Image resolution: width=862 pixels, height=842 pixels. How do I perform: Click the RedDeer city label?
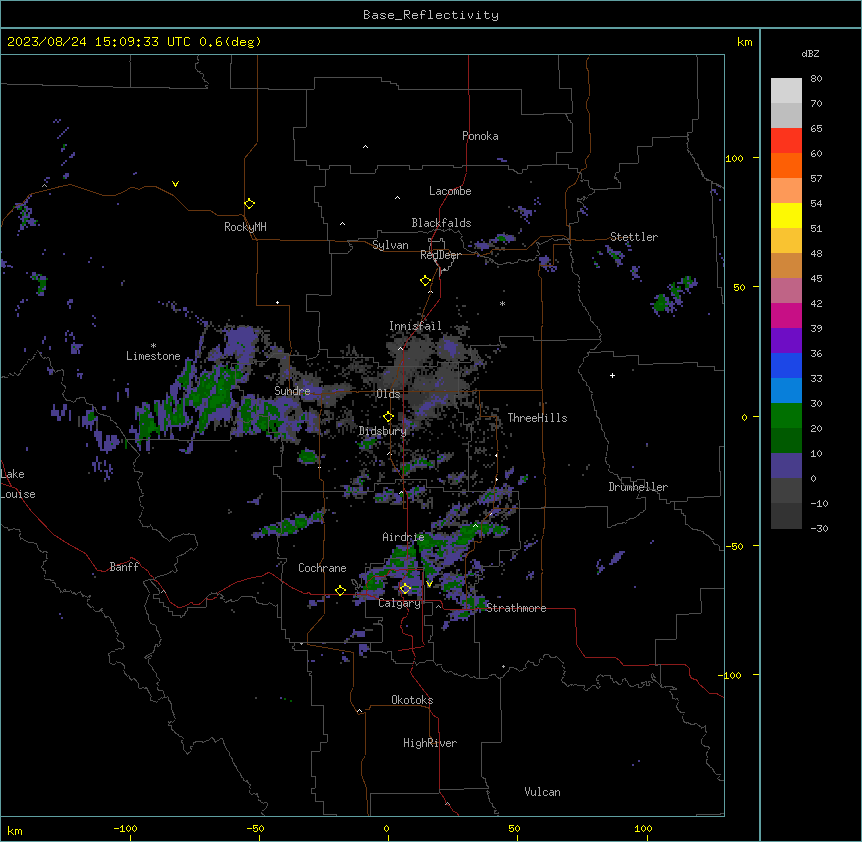tap(441, 255)
